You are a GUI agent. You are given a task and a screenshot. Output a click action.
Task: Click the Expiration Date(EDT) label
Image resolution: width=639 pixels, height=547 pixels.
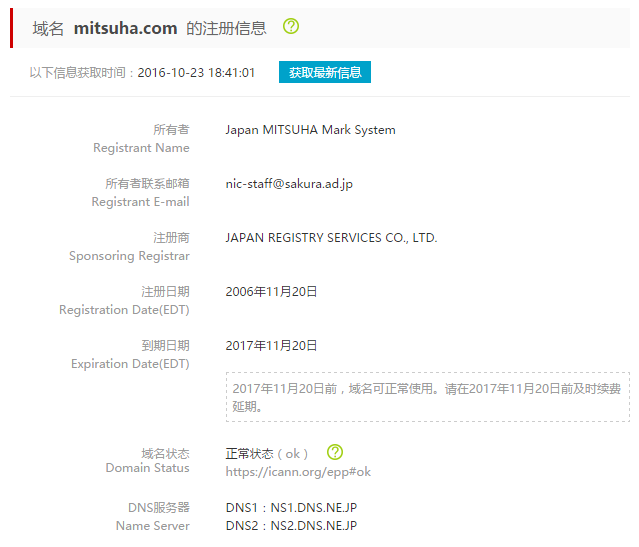130,364
